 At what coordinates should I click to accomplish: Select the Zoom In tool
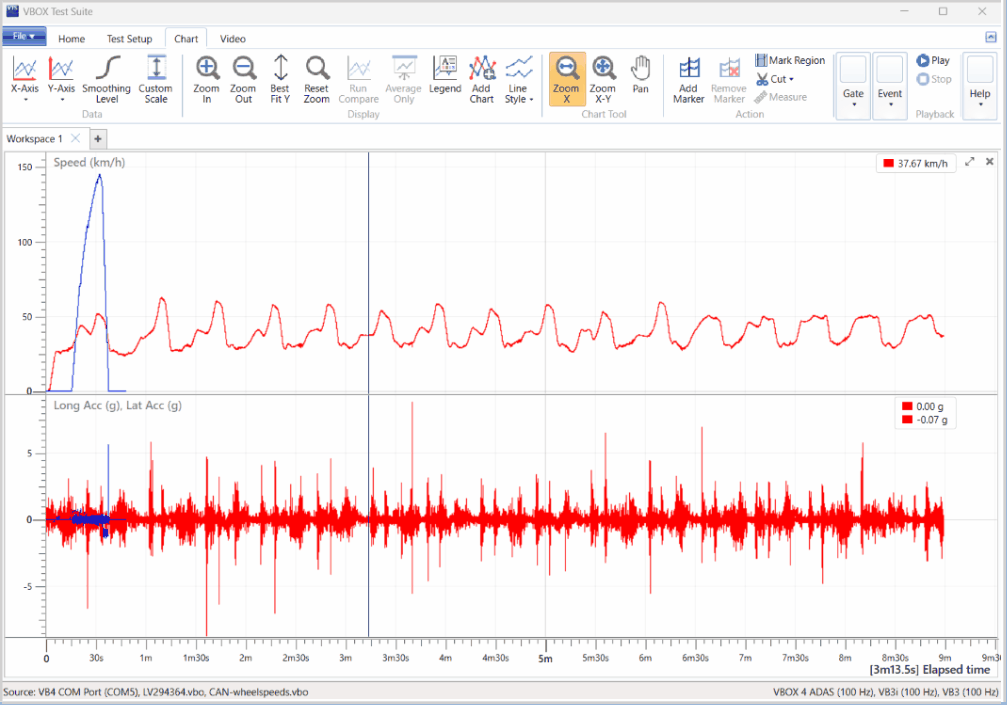pos(206,80)
